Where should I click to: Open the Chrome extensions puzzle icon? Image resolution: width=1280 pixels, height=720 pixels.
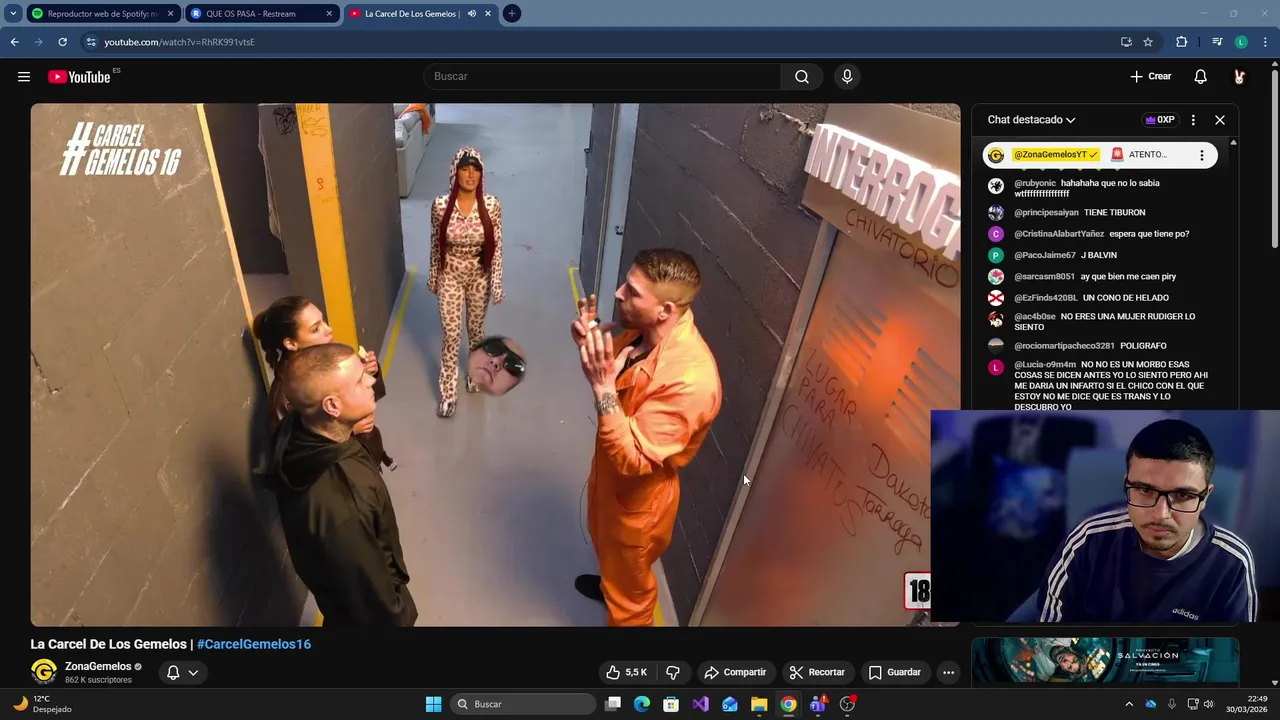1181,42
